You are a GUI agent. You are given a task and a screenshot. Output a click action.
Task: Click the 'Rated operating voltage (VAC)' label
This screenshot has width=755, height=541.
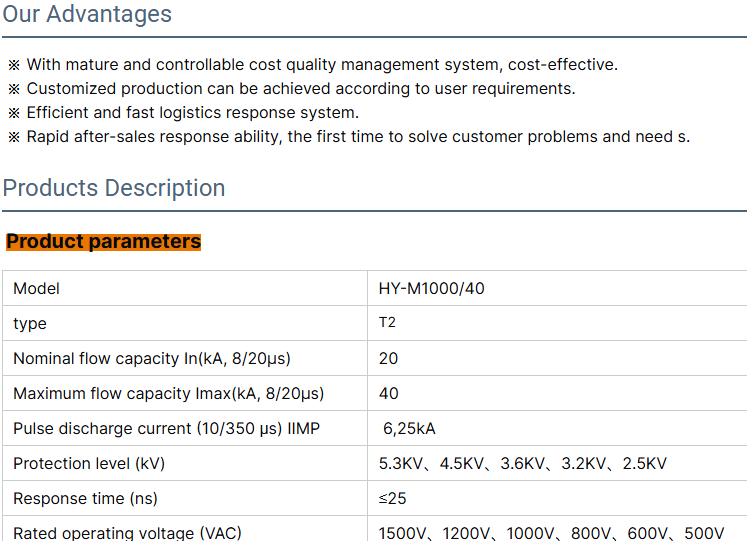(127, 533)
